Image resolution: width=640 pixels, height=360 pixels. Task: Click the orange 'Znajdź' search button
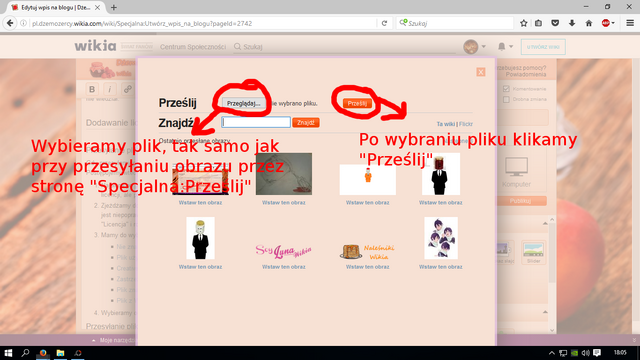[x=306, y=122]
